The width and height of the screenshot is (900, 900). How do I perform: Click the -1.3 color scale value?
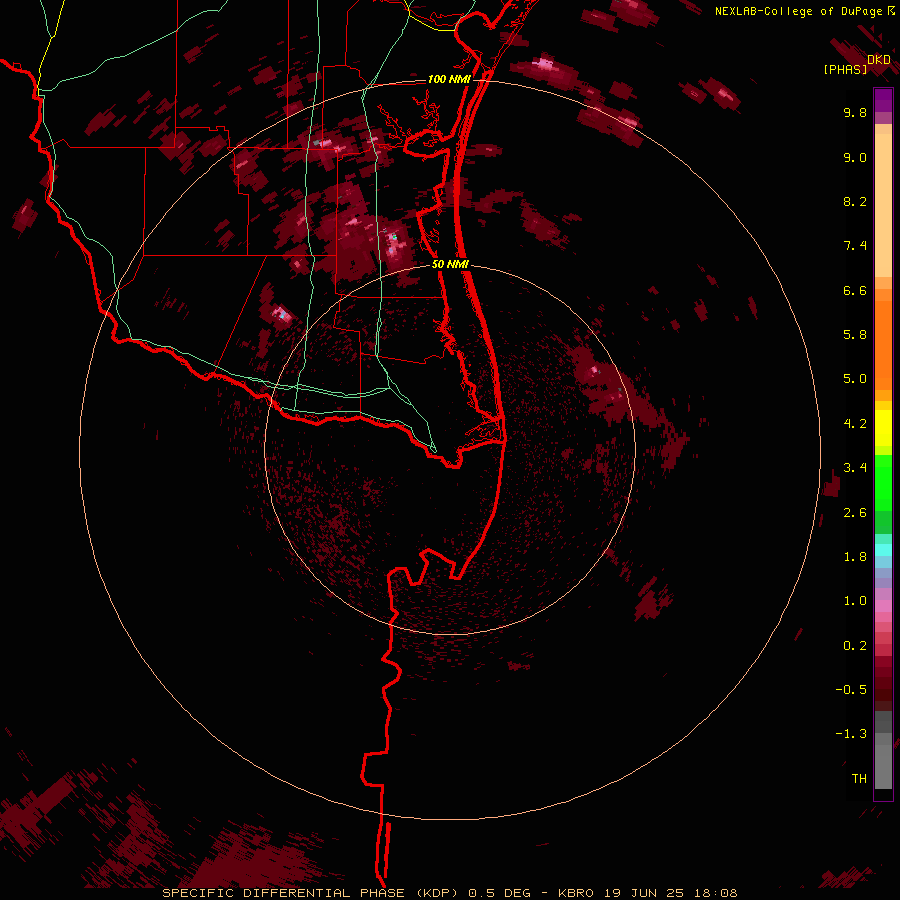click(851, 734)
